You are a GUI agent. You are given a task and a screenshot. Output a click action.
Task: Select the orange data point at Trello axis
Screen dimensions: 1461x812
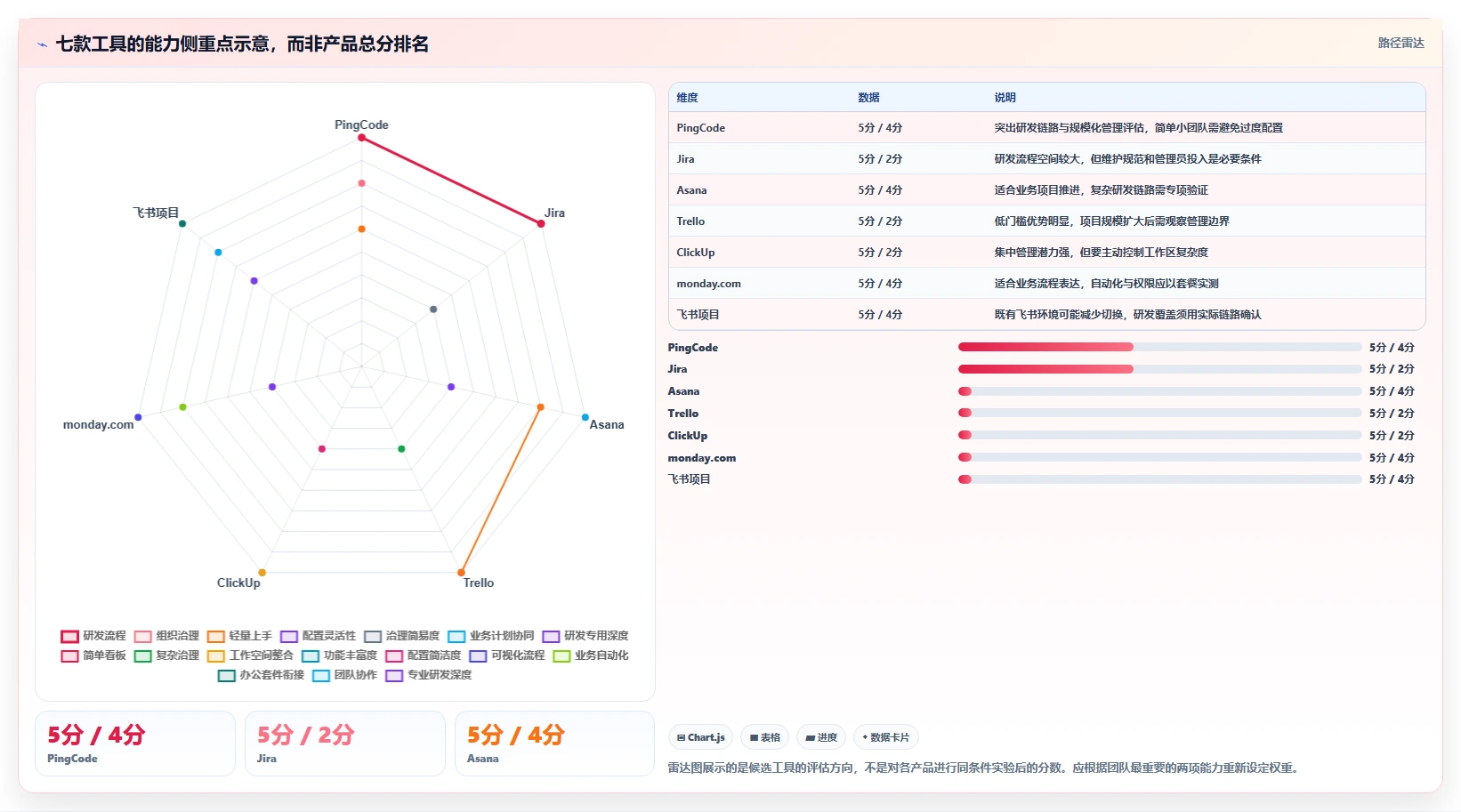pos(461,573)
